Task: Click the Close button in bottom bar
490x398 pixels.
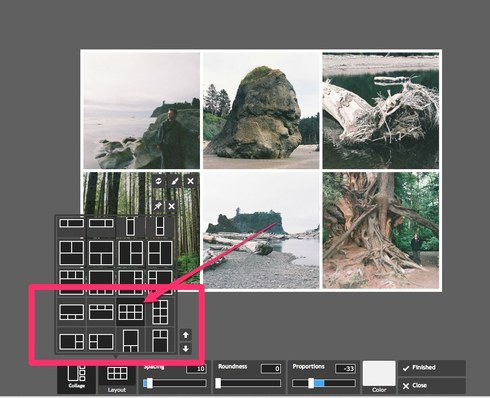Action: (x=431, y=386)
